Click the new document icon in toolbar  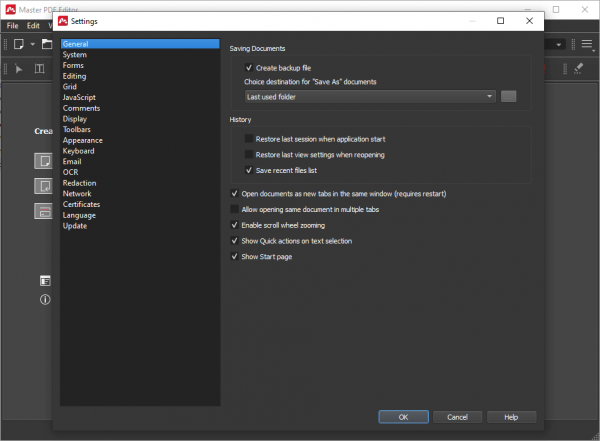(19, 44)
